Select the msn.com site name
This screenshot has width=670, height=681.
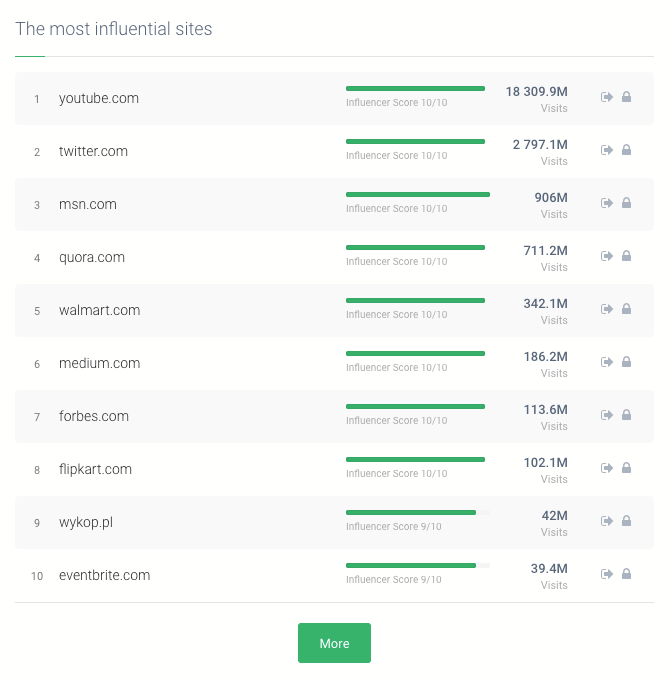pos(88,204)
